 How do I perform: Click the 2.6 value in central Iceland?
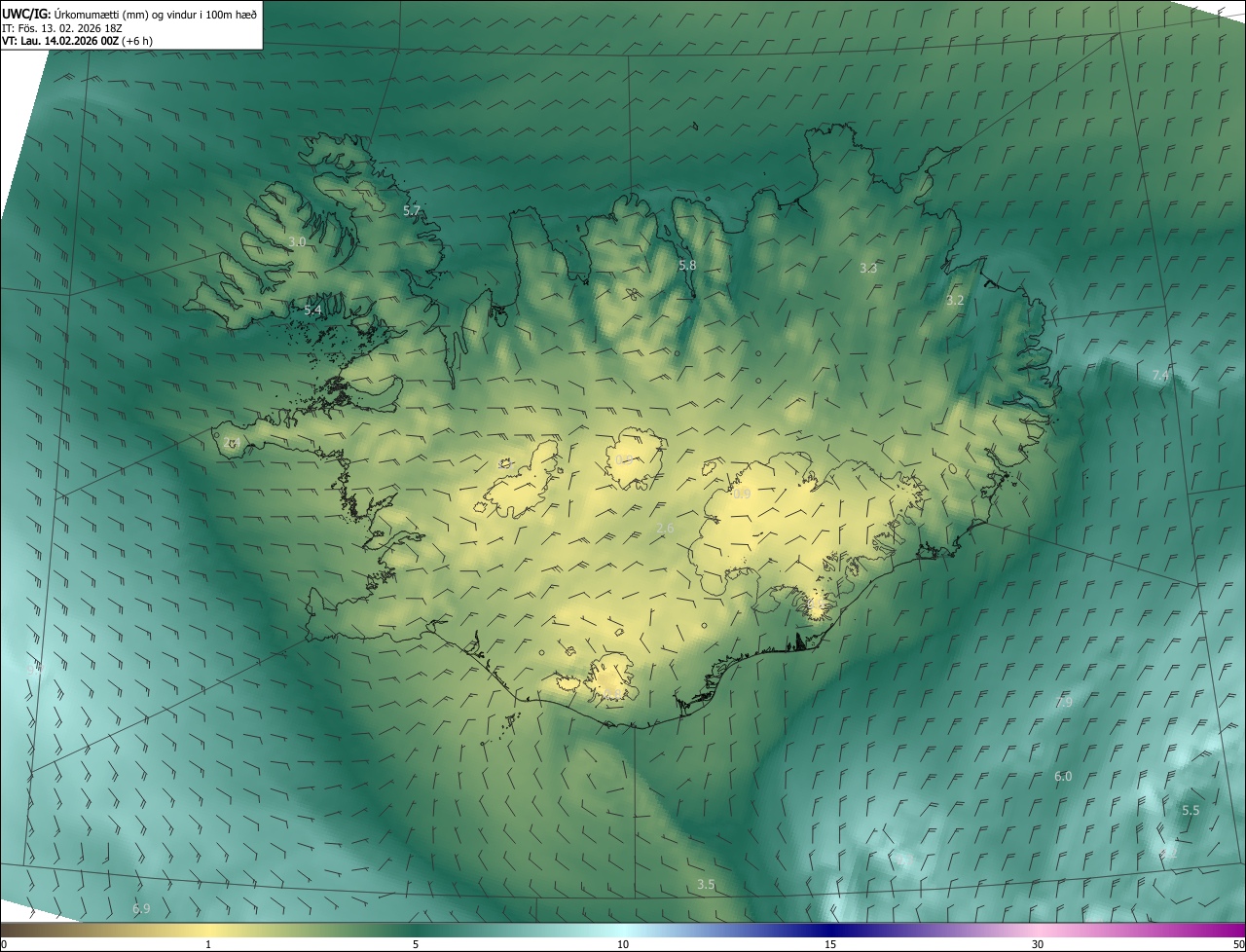pos(665,529)
